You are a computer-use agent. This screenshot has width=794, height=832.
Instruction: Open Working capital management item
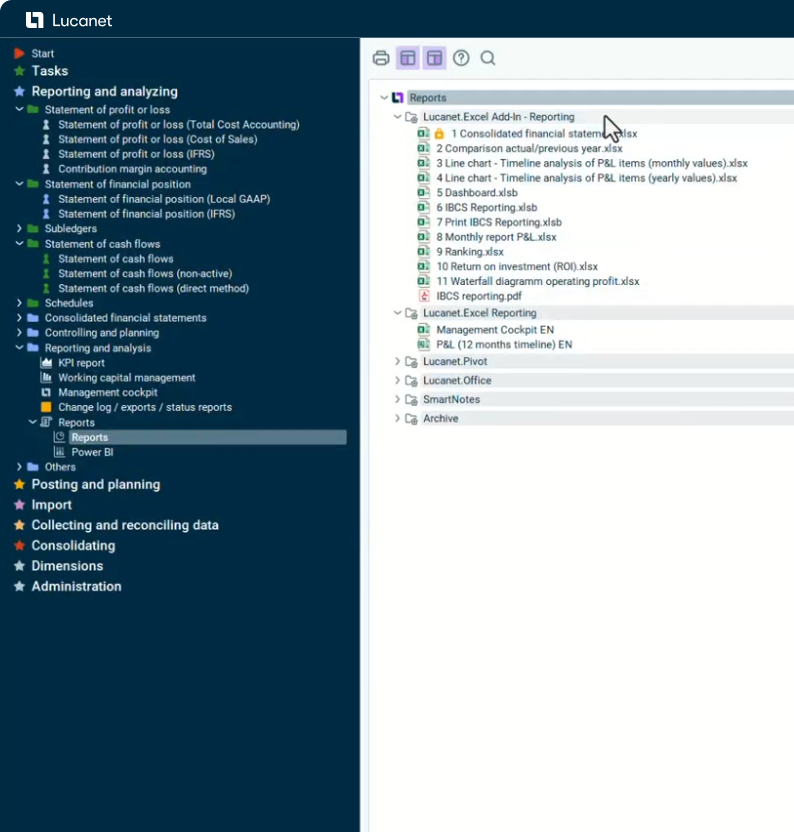coord(126,378)
